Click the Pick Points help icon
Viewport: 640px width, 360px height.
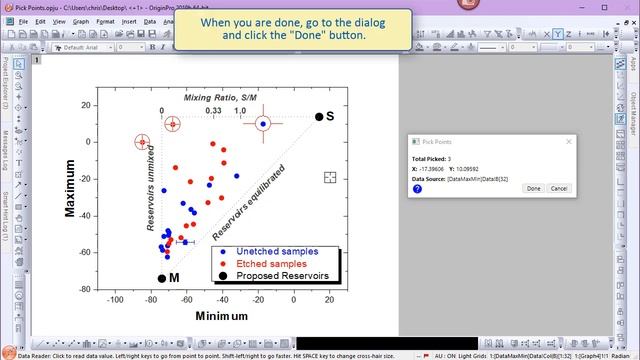[417, 189]
